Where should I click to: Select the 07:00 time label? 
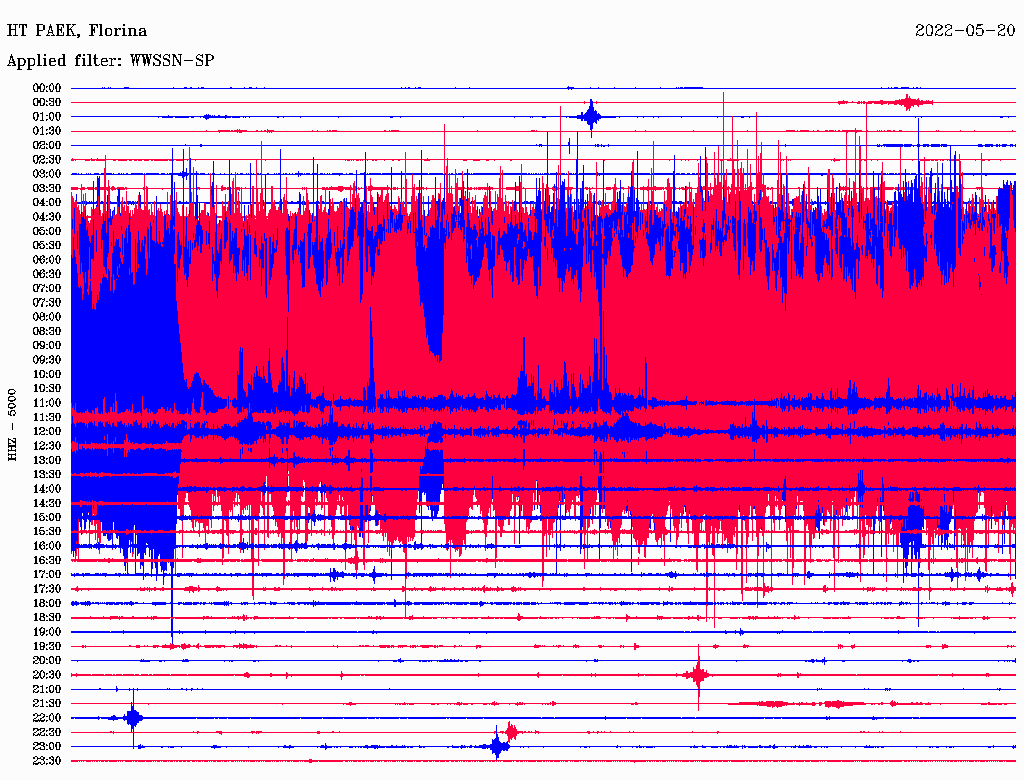[x=47, y=289]
